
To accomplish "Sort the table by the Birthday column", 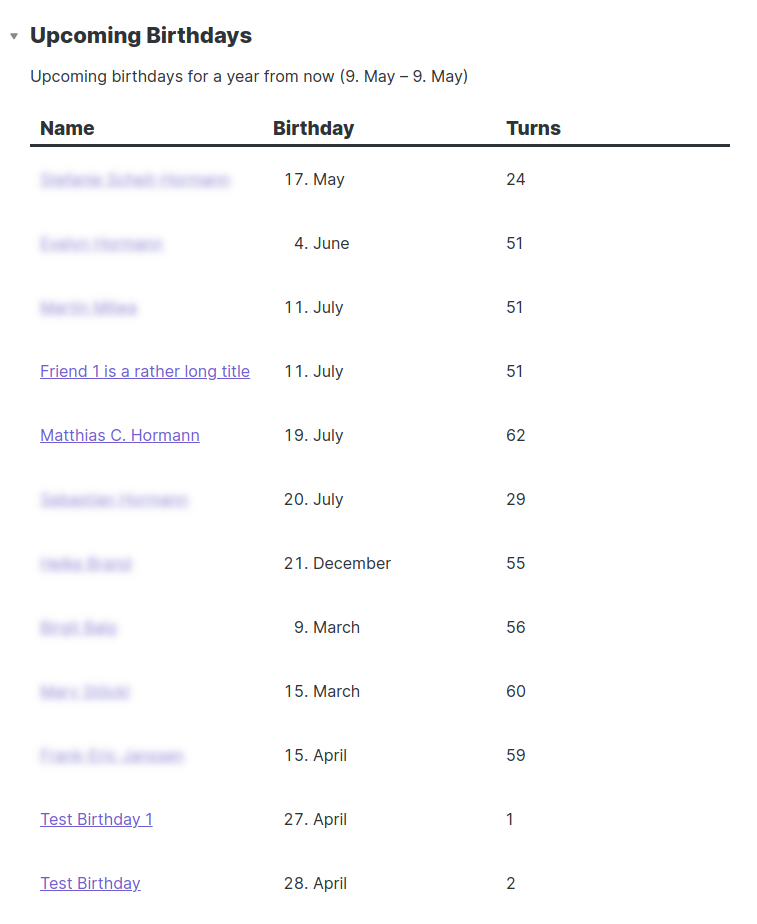I will click(313, 128).
